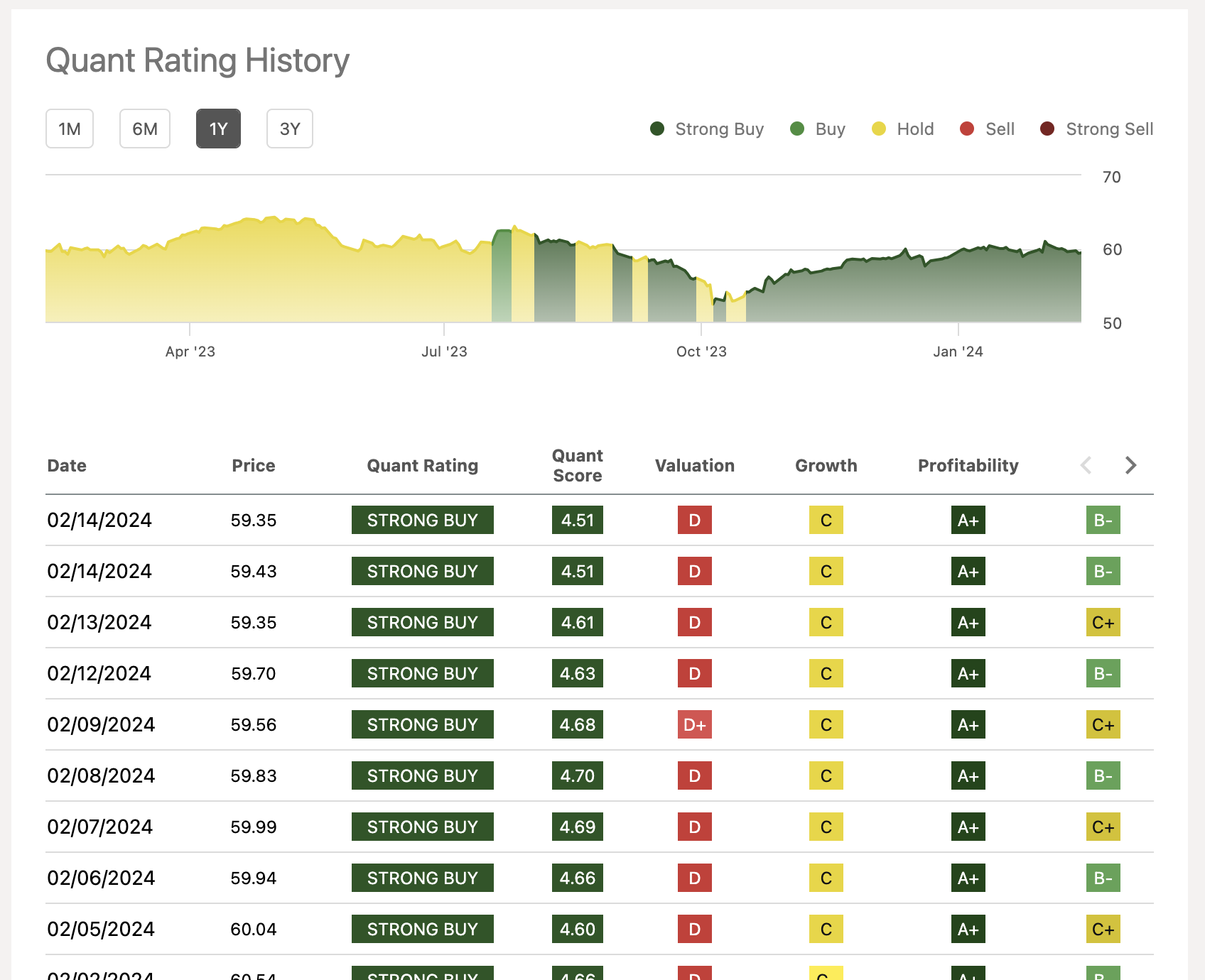Image resolution: width=1205 pixels, height=980 pixels.
Task: Enable the 3Y chart range
Action: click(x=289, y=129)
